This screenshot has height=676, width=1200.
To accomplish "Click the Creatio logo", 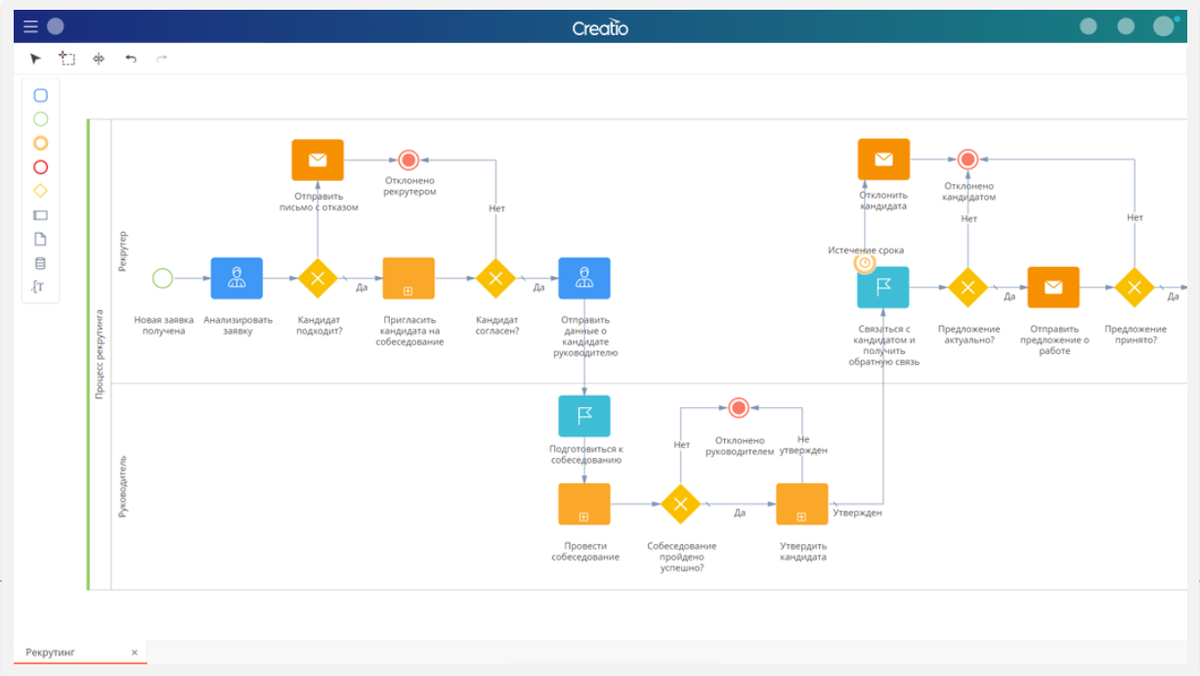I will coord(600,27).
